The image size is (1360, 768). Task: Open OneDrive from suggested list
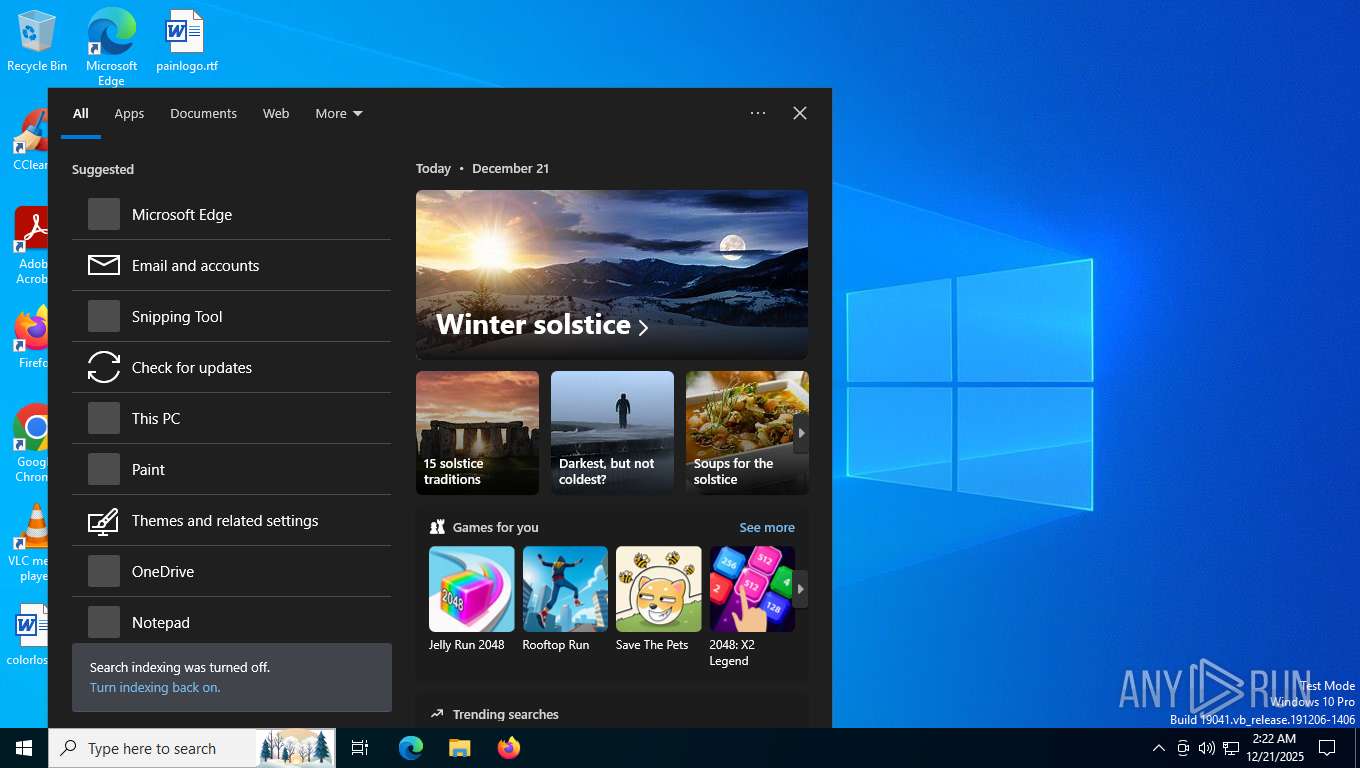(231, 571)
